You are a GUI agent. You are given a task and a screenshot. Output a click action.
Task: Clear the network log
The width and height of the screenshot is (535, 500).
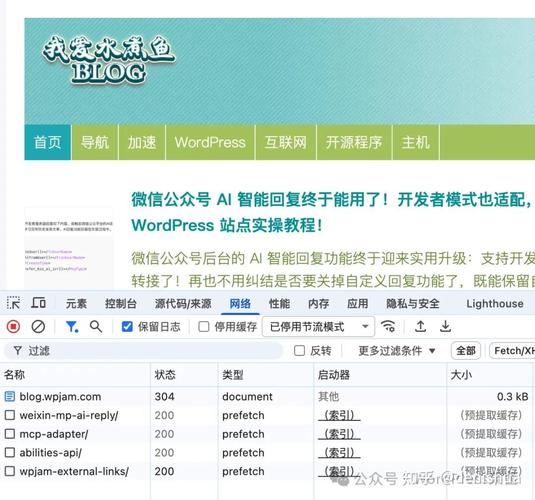tap(38, 327)
